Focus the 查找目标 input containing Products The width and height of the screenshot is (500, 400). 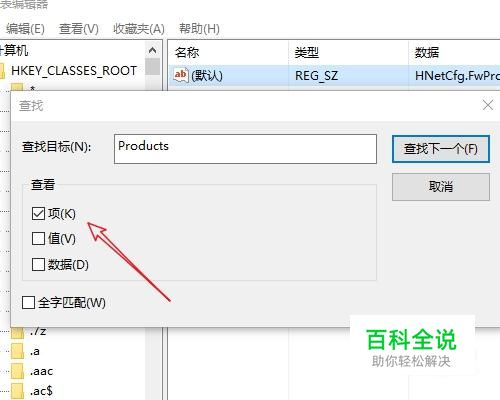click(x=245, y=149)
